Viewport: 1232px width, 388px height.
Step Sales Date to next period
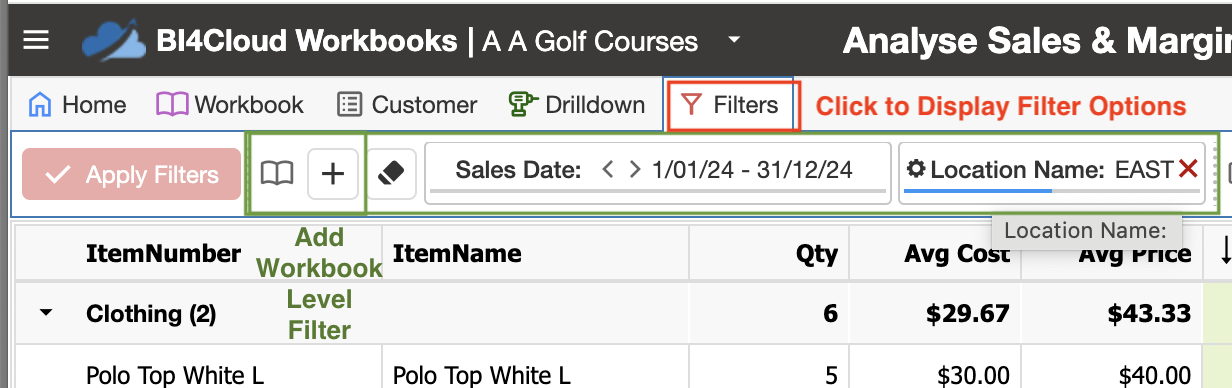pos(634,169)
